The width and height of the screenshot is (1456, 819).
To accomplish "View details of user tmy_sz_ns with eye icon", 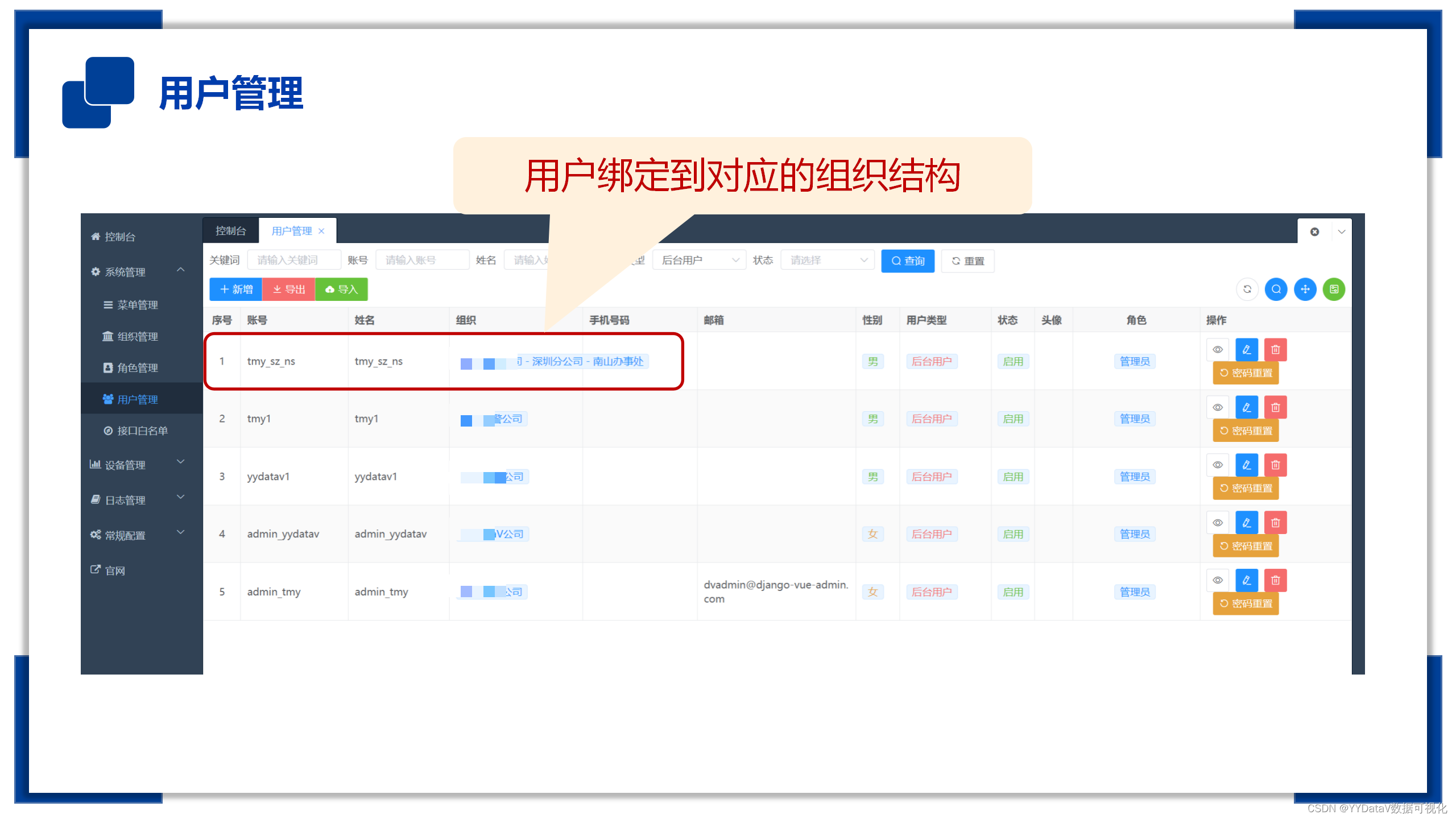I will (x=1218, y=349).
